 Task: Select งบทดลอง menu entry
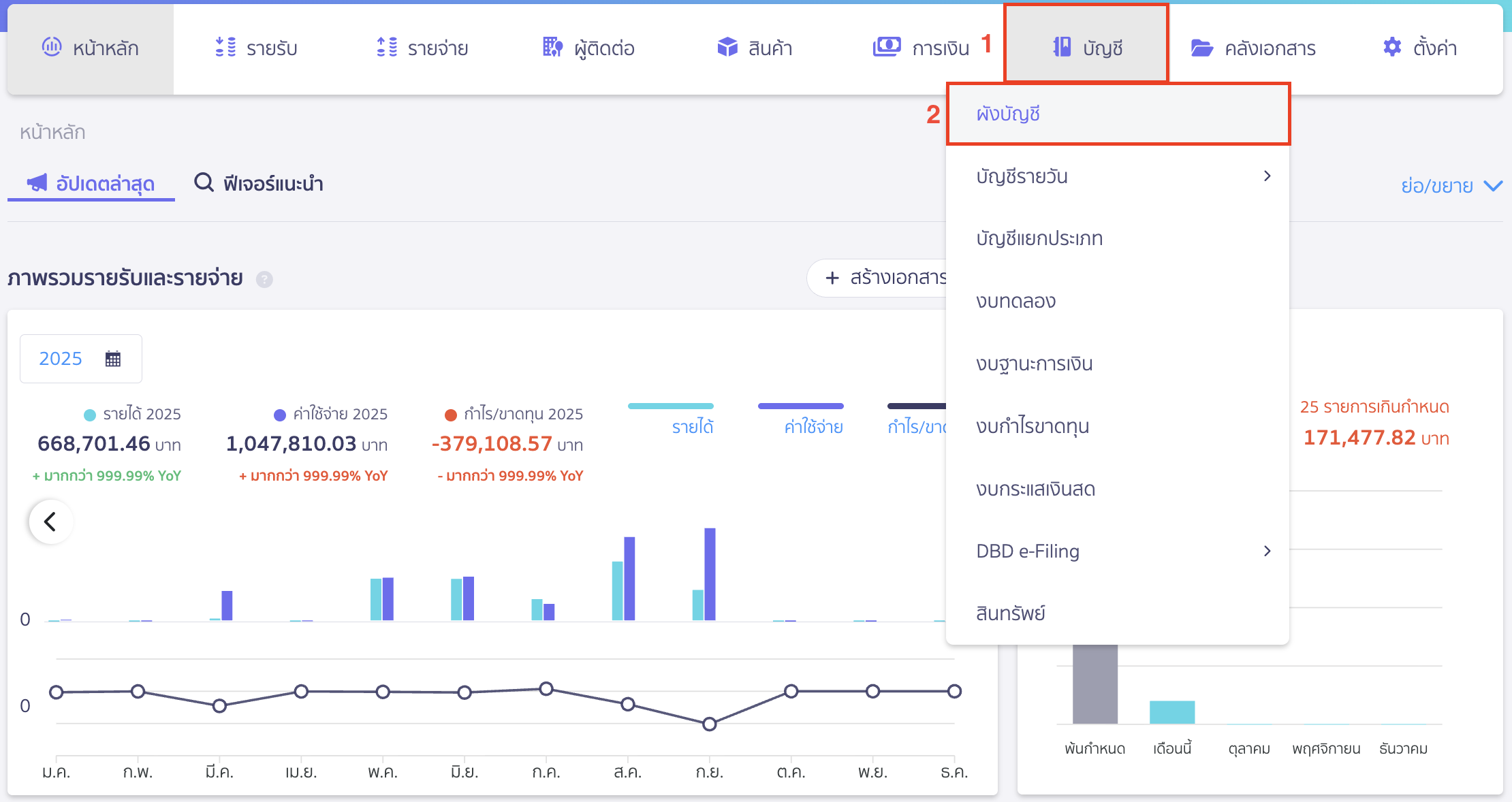tap(1118, 302)
